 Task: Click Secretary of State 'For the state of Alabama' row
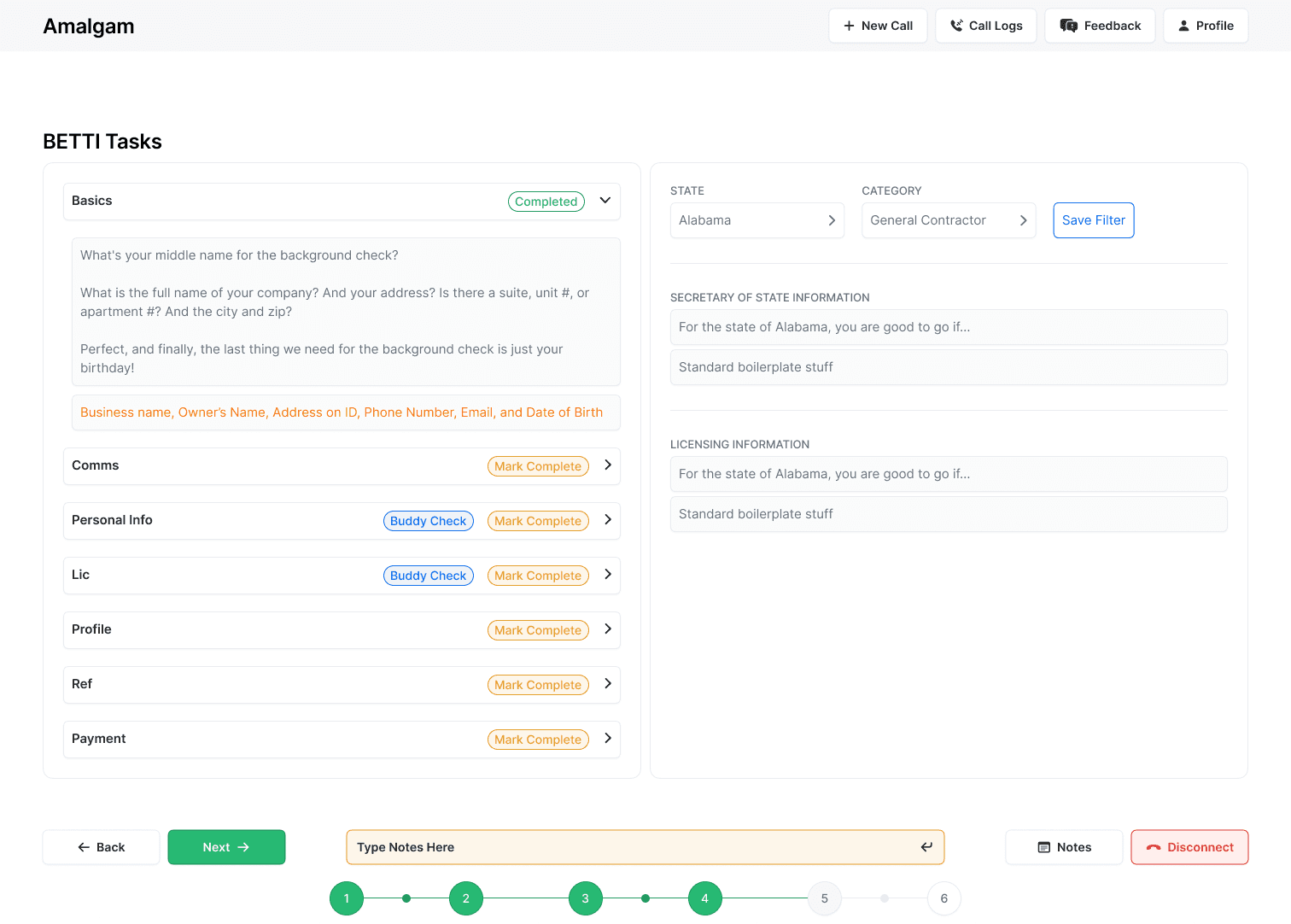coord(949,327)
